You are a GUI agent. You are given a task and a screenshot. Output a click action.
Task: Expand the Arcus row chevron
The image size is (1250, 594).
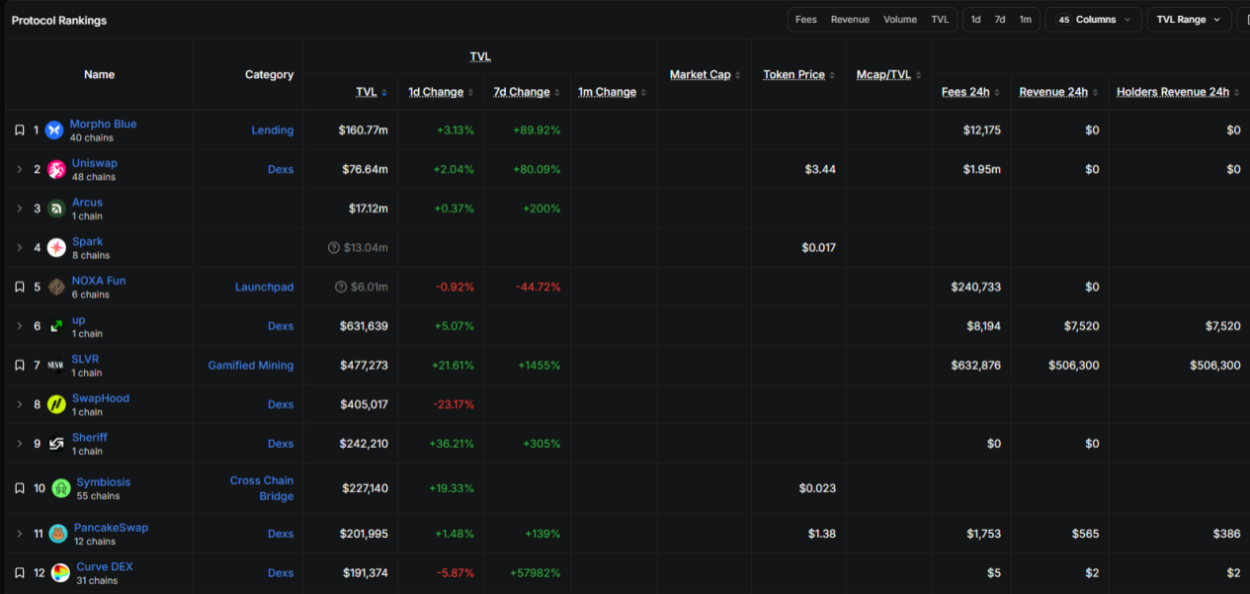click(19, 209)
